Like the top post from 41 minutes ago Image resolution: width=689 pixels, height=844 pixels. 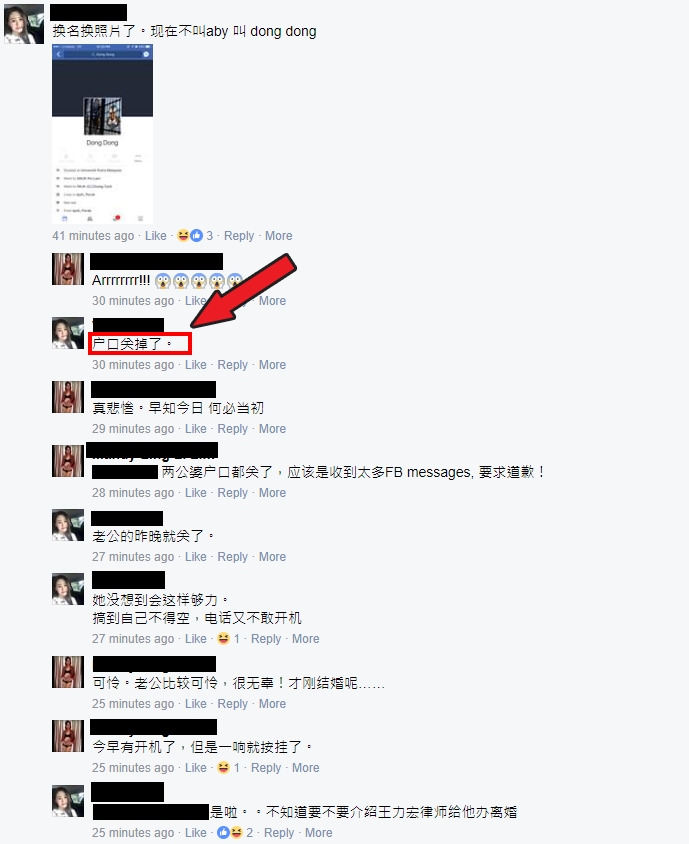pyautogui.click(x=156, y=236)
